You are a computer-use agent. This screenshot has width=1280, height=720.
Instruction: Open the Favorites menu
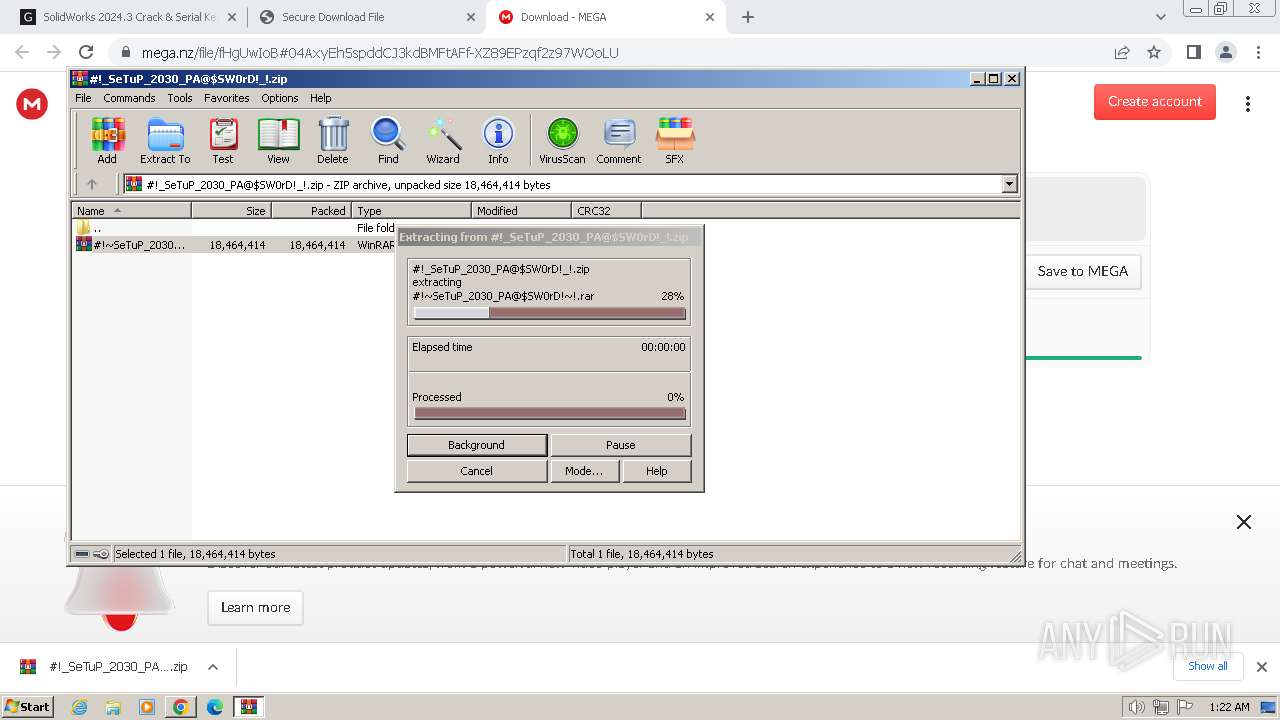click(227, 98)
